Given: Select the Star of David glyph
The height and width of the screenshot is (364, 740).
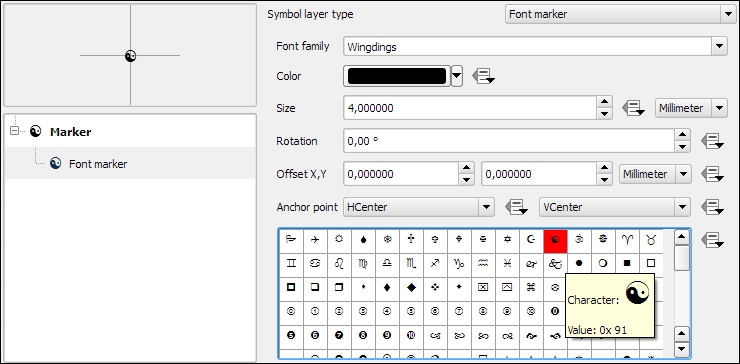Looking at the screenshot, I should tap(507, 240).
